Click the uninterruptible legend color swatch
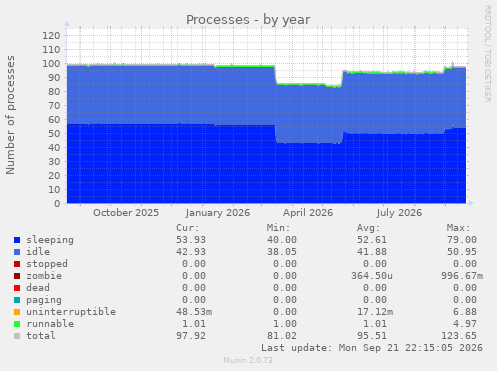Image resolution: width=497 pixels, height=371 pixels. 17,312
